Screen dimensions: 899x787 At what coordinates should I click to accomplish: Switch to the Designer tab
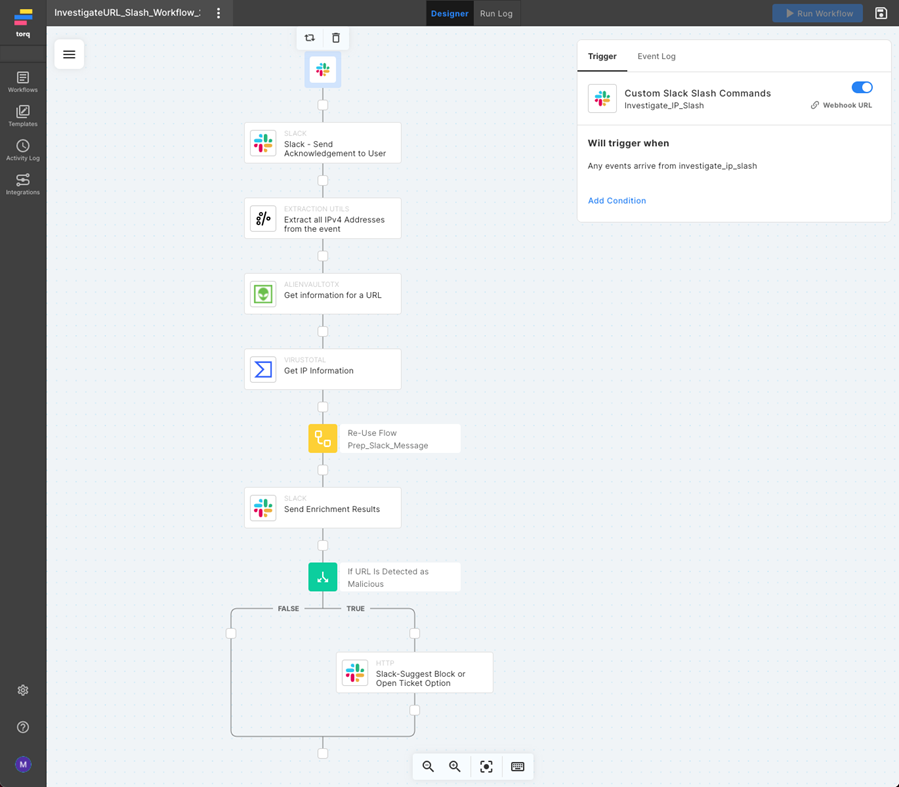450,13
